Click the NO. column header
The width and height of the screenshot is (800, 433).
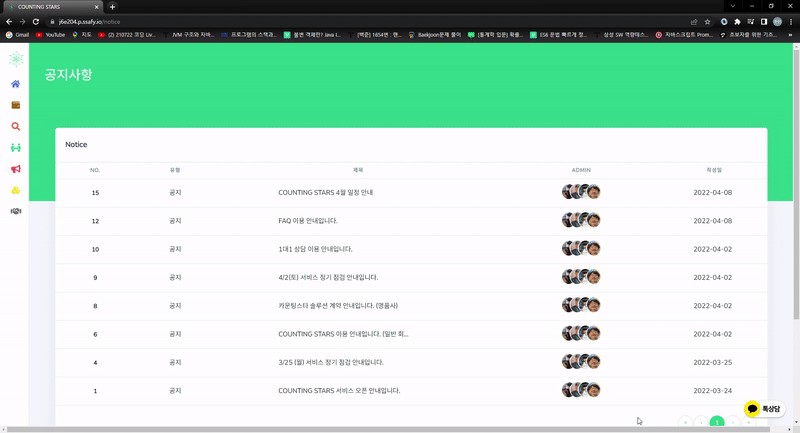tap(95, 170)
